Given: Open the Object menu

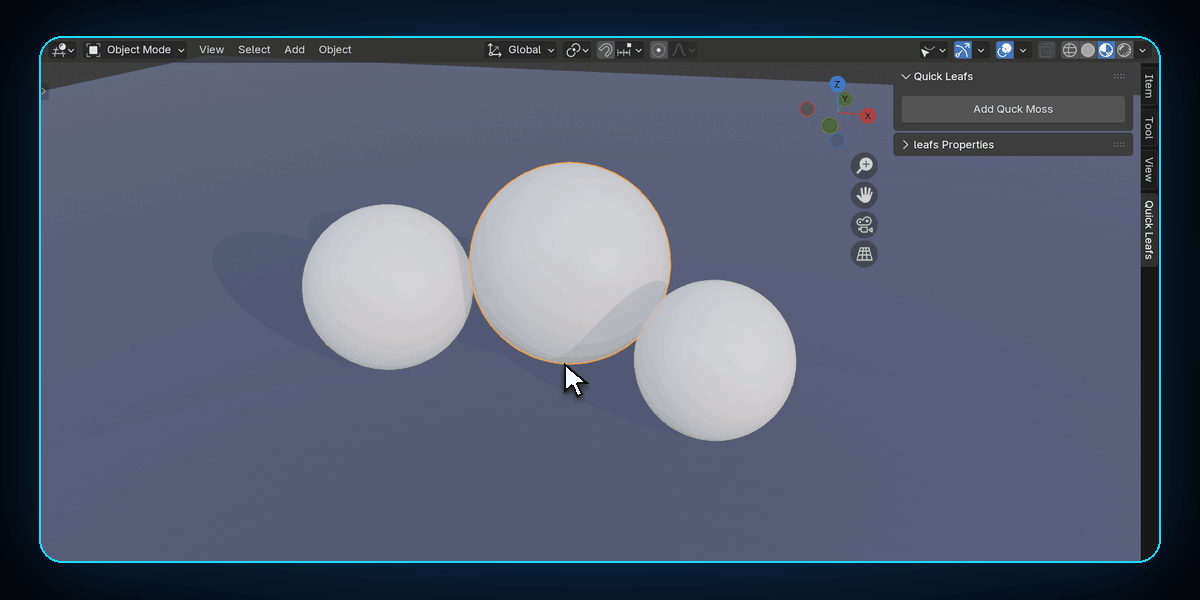Looking at the screenshot, I should (x=335, y=50).
